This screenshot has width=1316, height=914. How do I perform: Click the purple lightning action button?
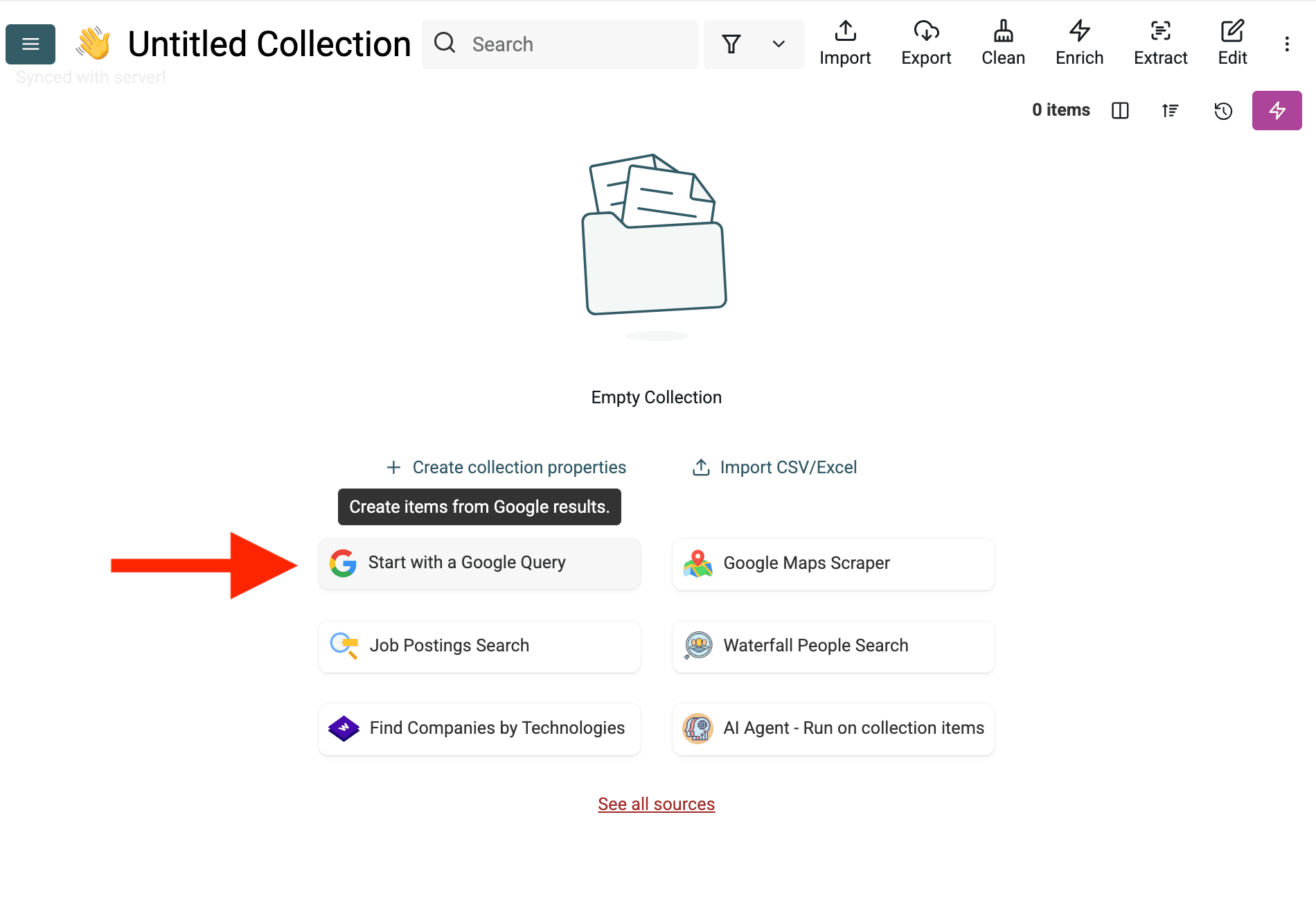coord(1277,110)
